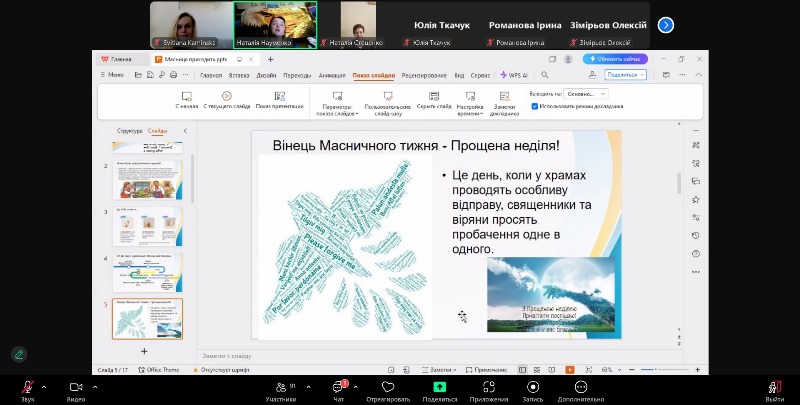
Task: Switch to the Анимация ribbon tab
Action: tap(331, 75)
